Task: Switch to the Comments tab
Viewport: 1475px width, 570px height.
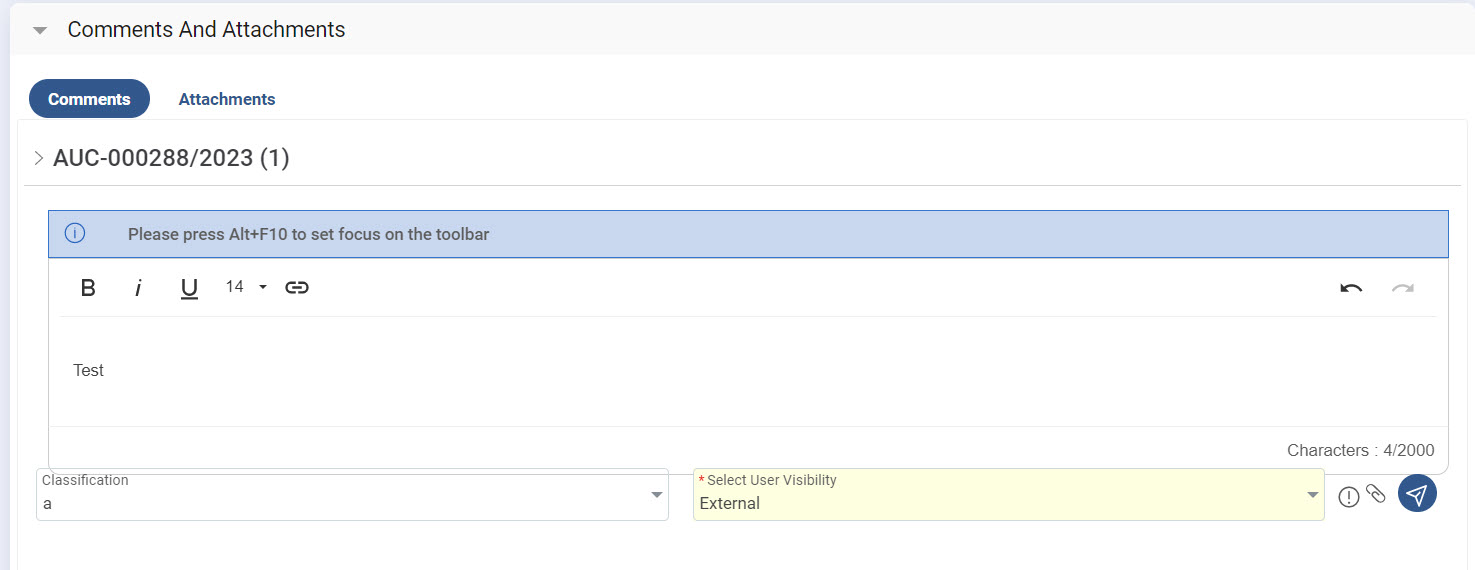Action: tap(89, 99)
